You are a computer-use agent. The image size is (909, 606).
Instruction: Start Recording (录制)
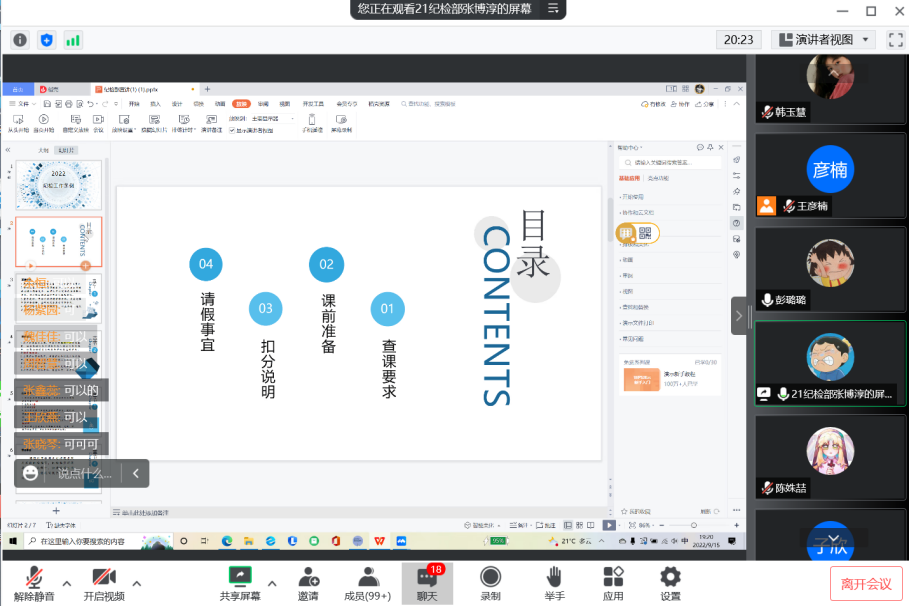490,583
